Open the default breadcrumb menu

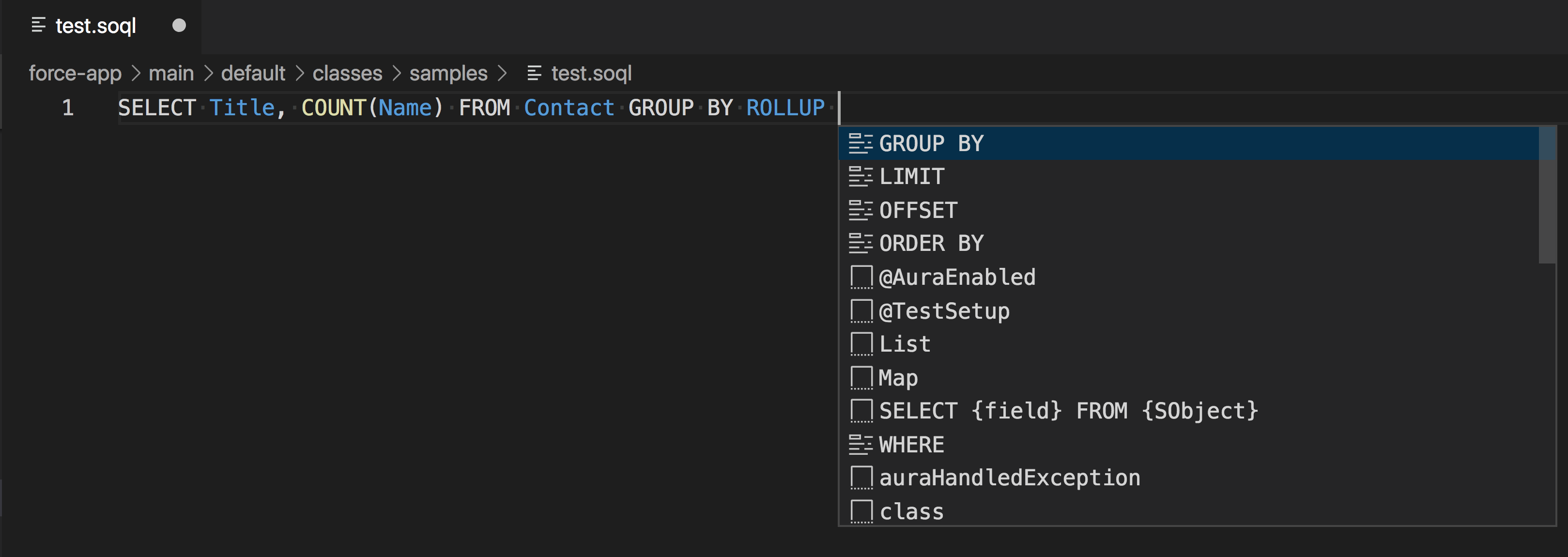(253, 73)
